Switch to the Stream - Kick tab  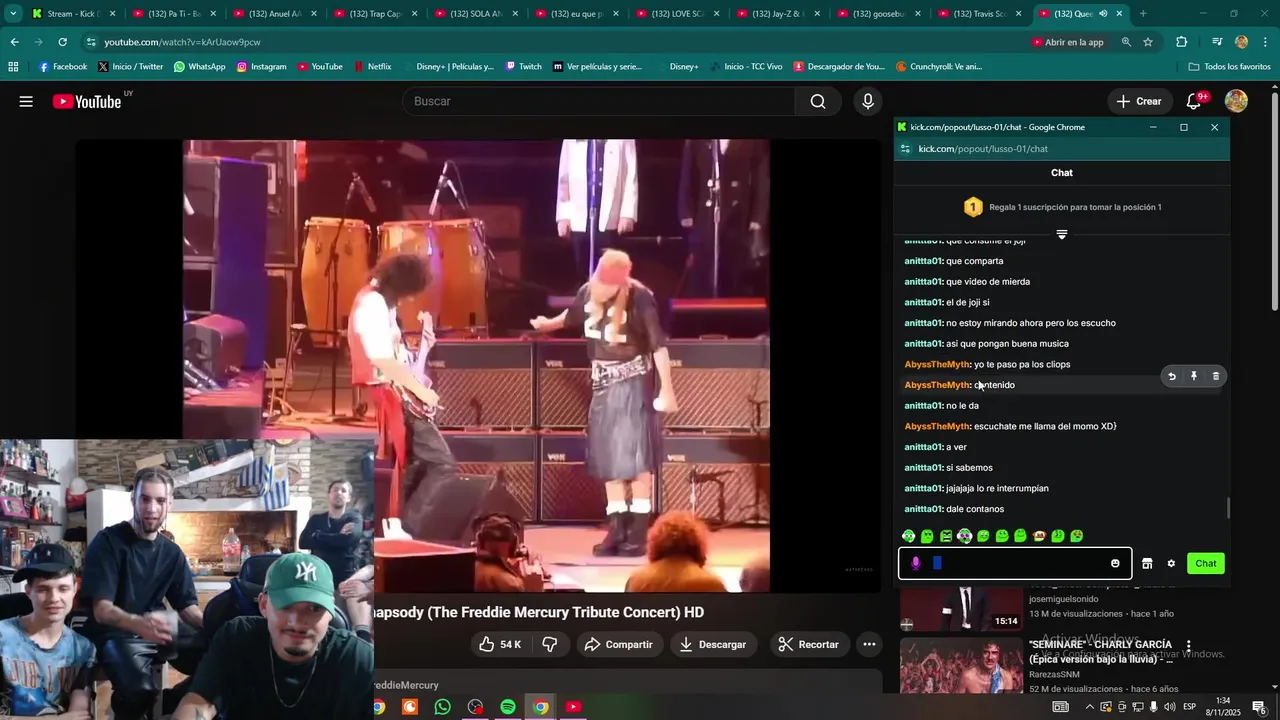pos(73,14)
